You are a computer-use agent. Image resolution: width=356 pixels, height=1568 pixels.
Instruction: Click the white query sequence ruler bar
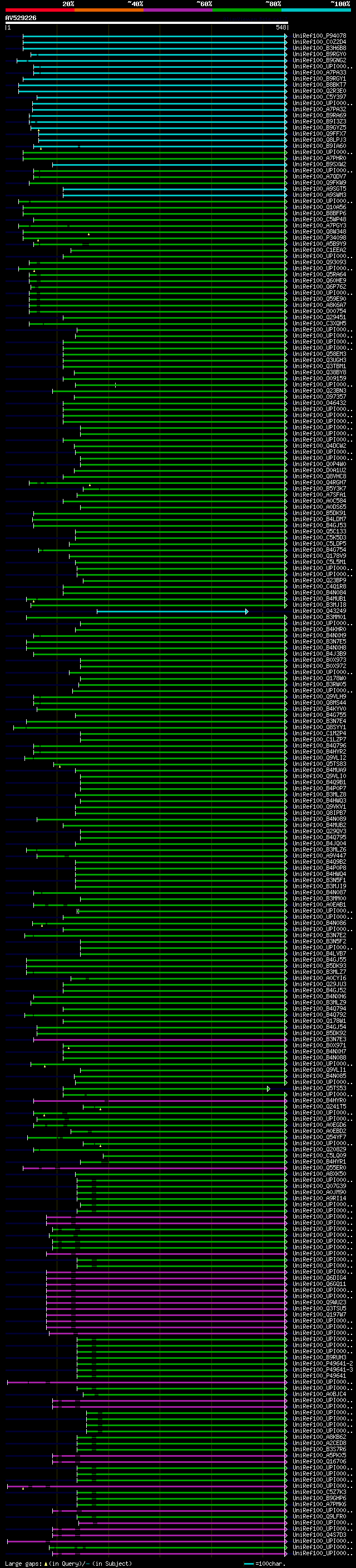146,23
